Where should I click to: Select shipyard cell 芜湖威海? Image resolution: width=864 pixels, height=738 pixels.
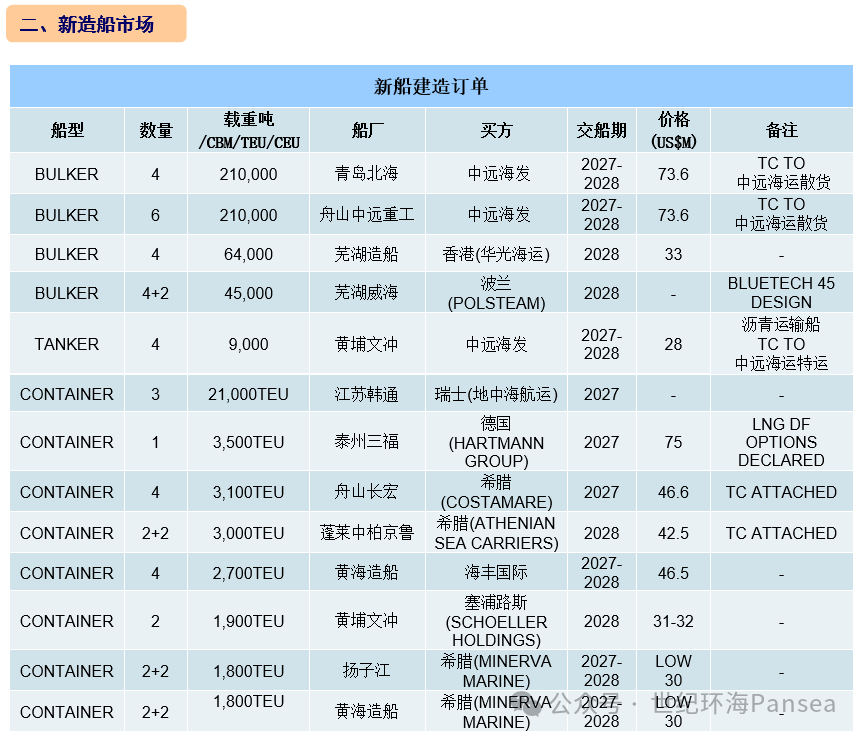click(x=366, y=293)
